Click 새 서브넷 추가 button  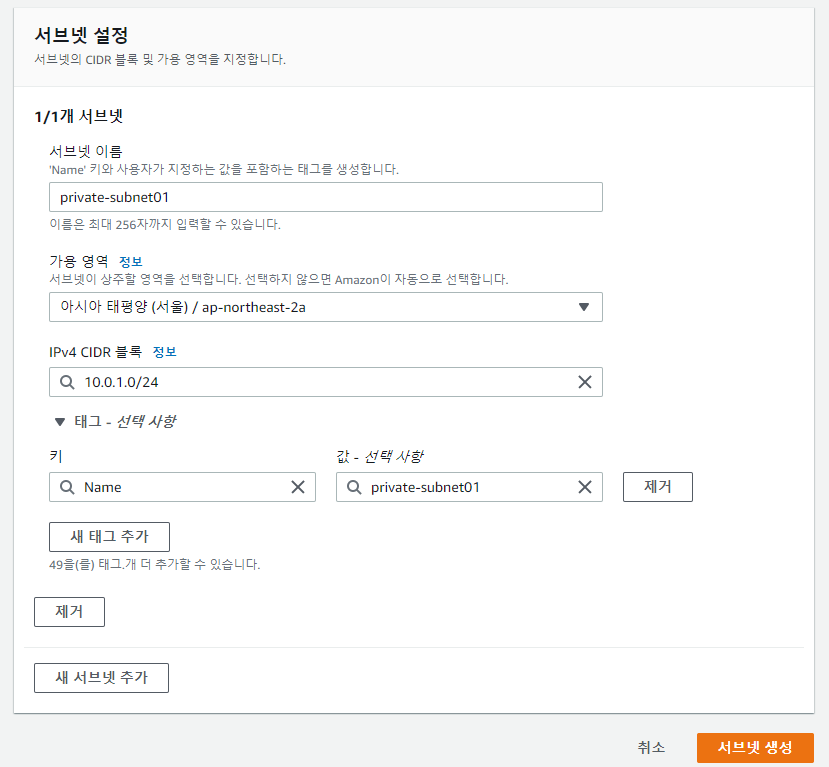point(102,678)
